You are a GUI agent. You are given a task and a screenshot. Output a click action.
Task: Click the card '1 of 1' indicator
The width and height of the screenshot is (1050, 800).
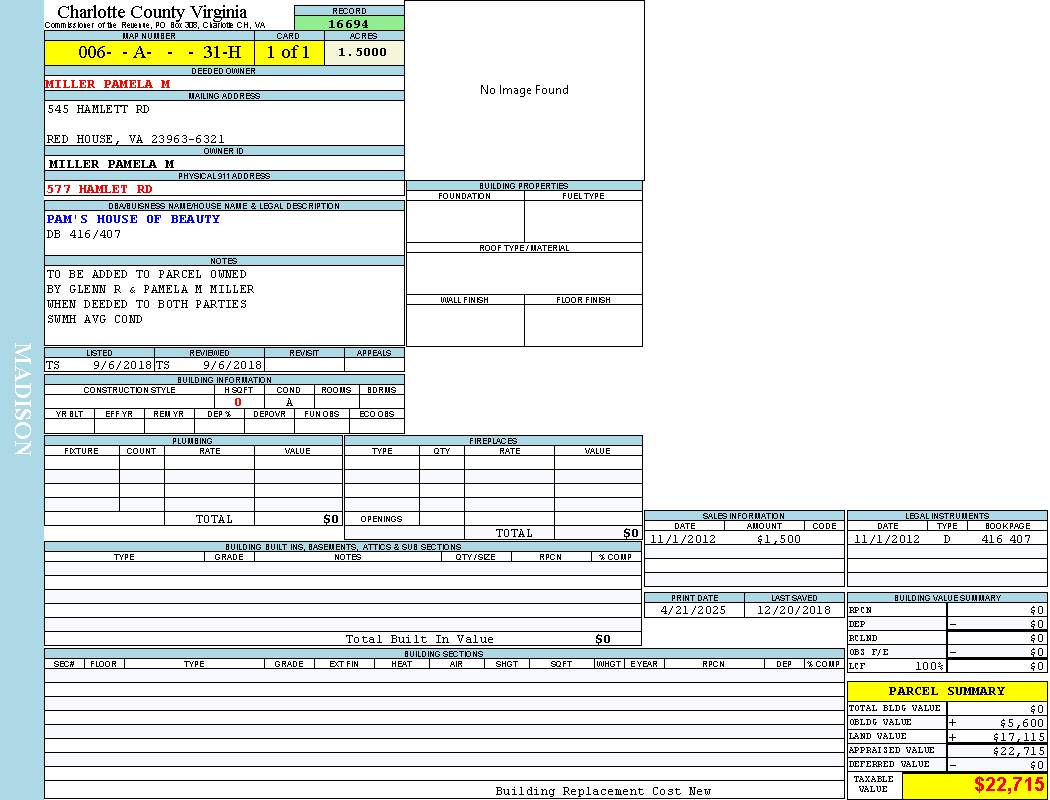pos(288,53)
